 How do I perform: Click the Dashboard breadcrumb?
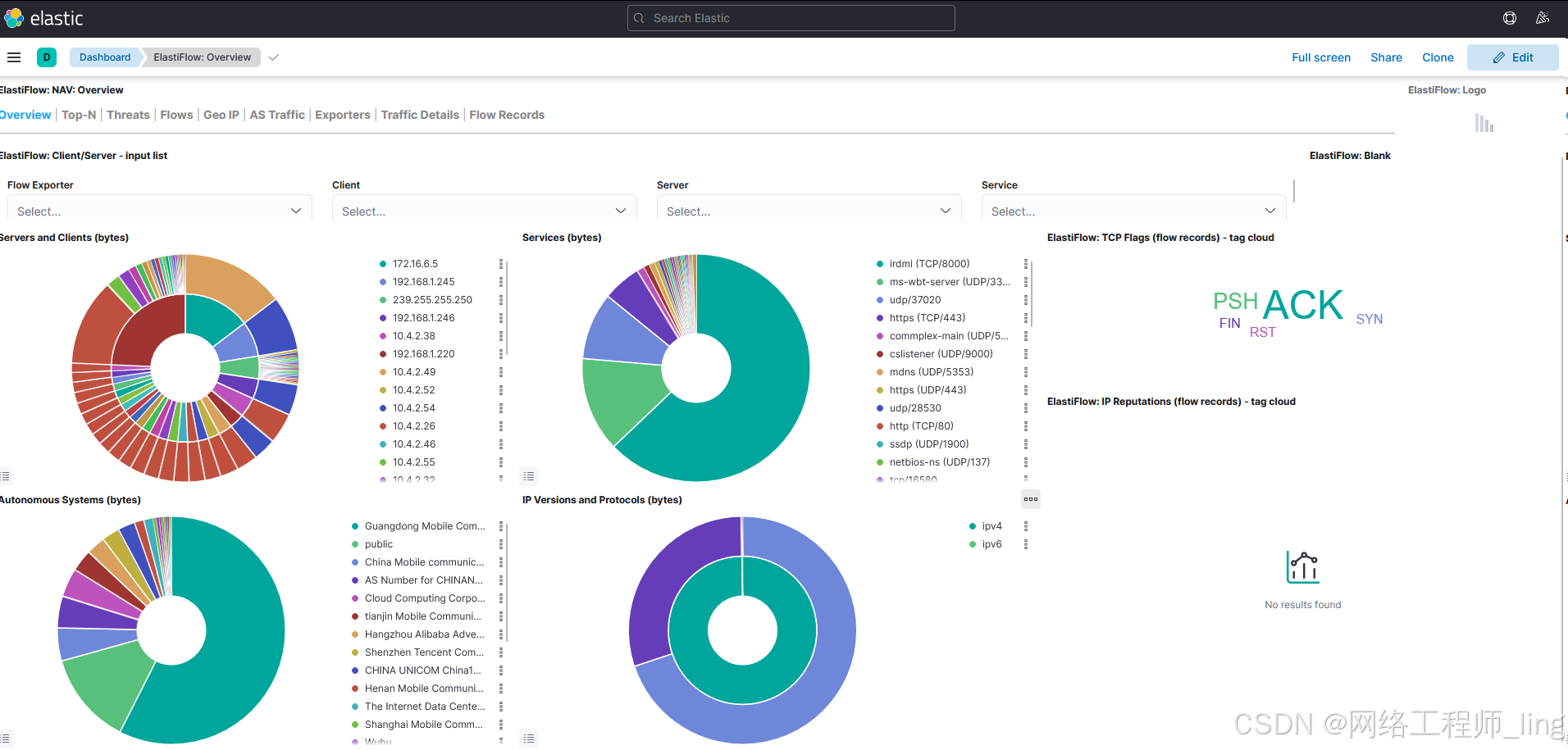pyautogui.click(x=105, y=57)
